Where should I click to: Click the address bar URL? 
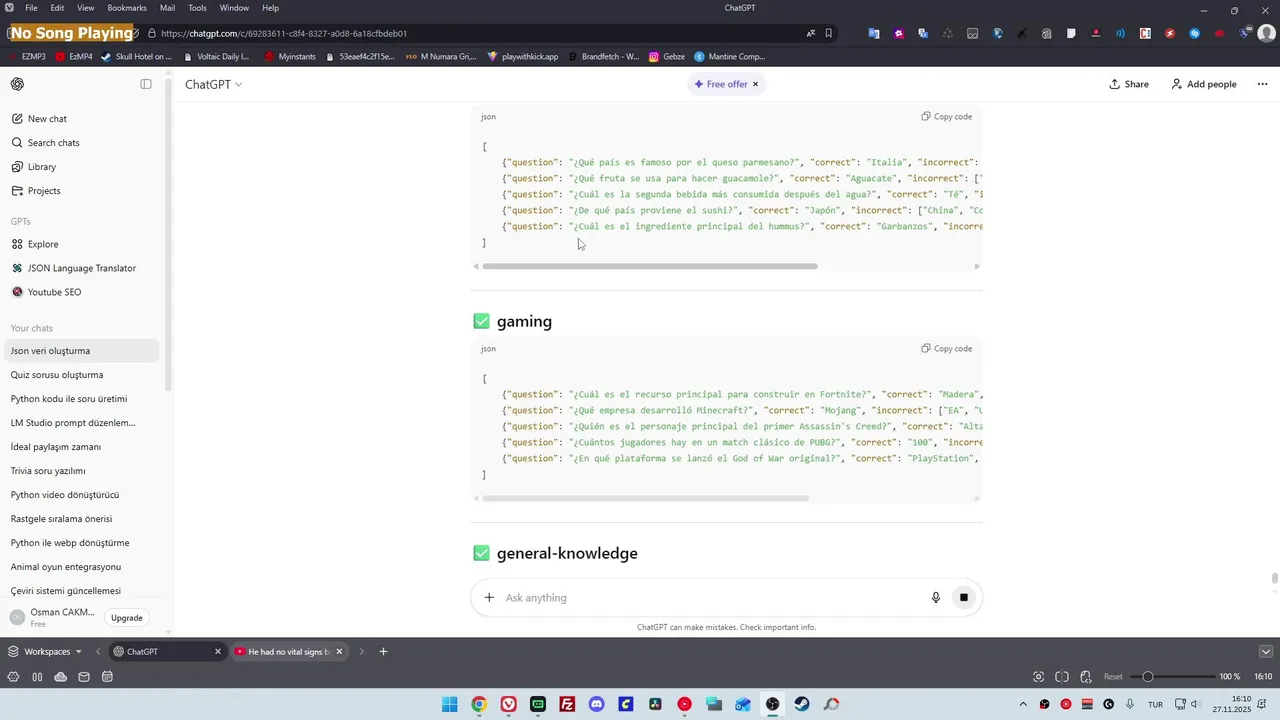click(x=284, y=33)
